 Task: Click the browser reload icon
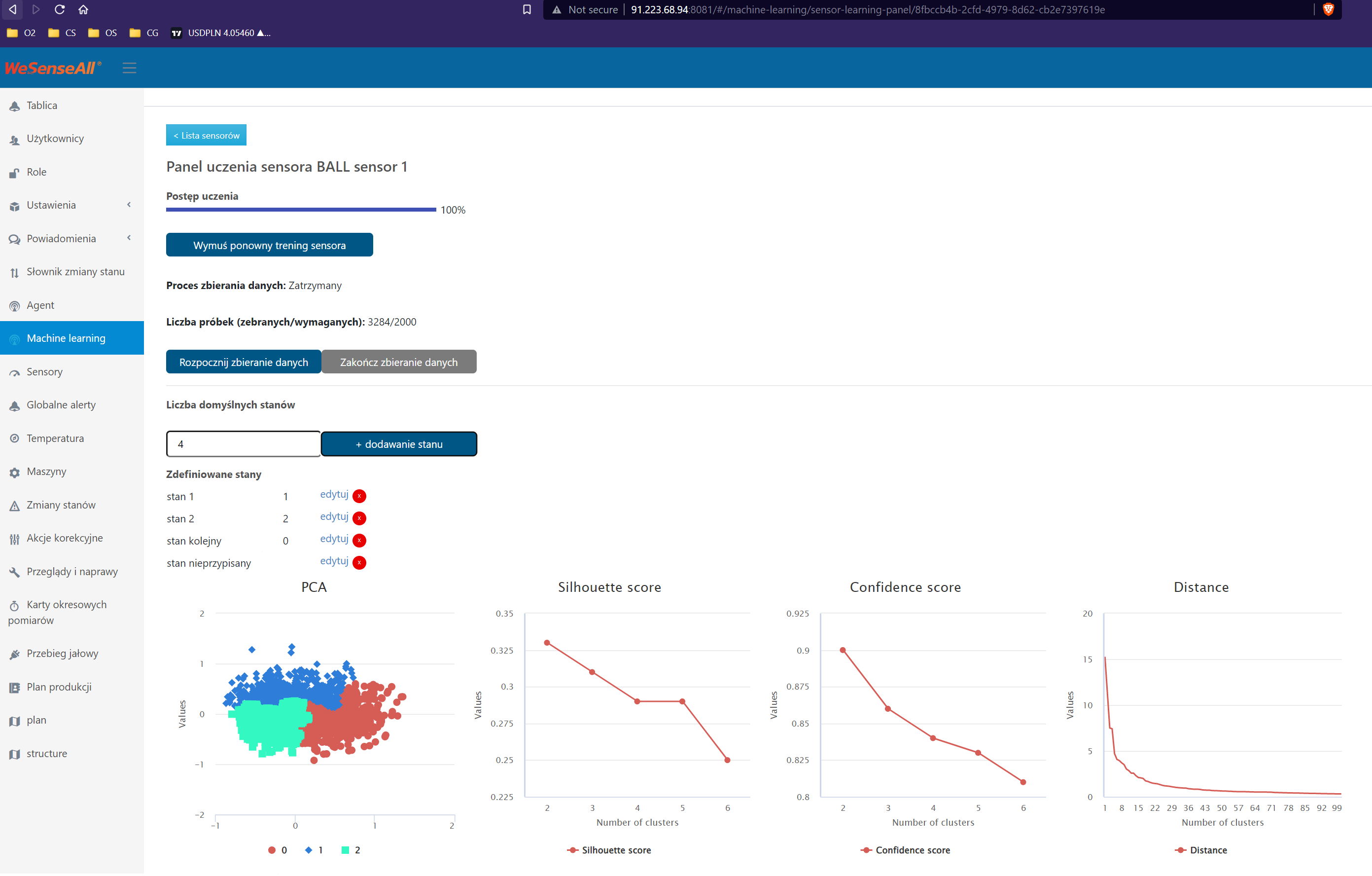59,10
